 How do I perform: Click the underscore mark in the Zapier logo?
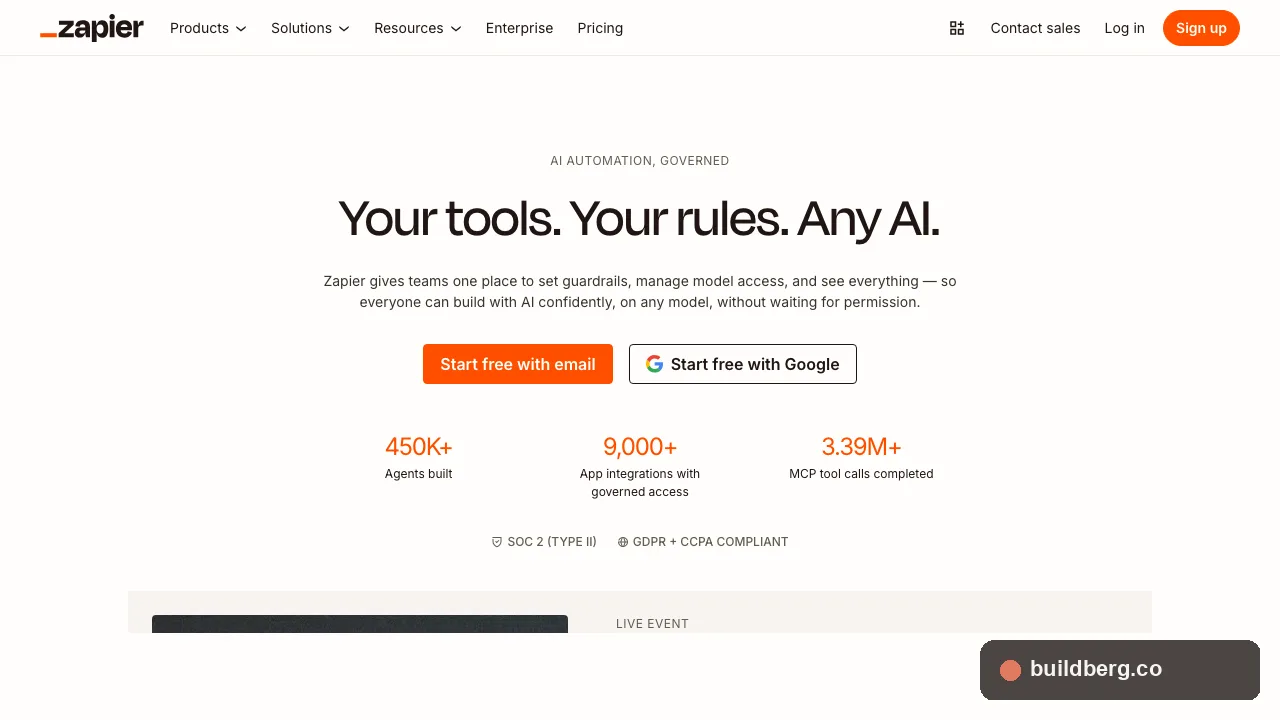[47, 33]
